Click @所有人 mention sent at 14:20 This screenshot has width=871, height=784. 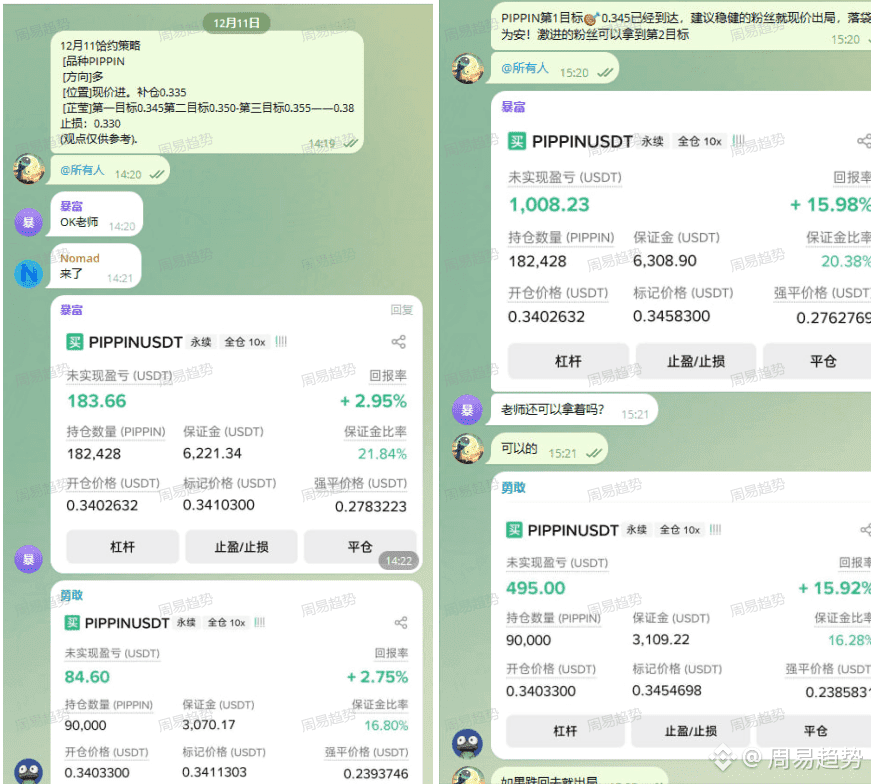[x=82, y=170]
